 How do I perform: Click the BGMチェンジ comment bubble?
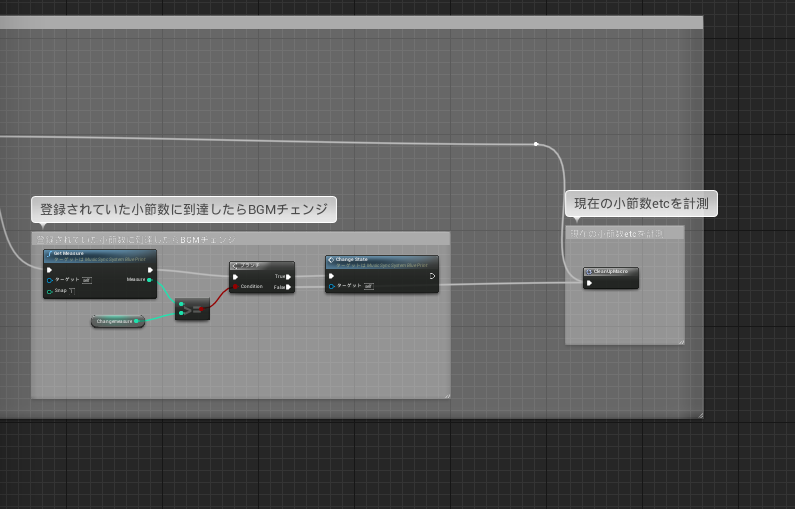[184, 209]
